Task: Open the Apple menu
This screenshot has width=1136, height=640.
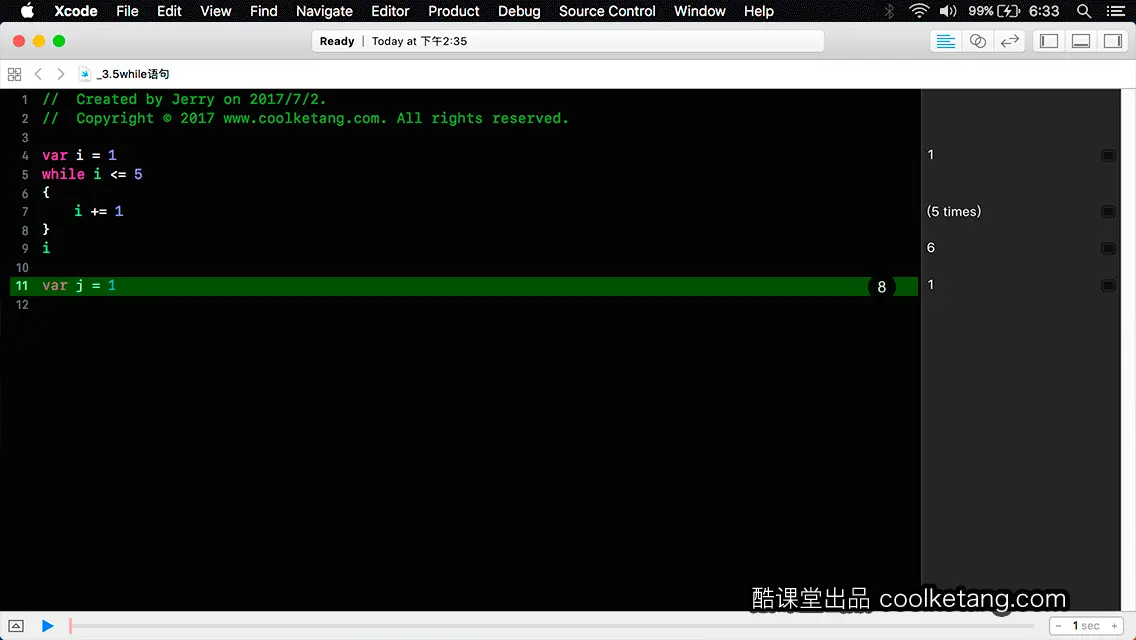Action: coord(27,11)
